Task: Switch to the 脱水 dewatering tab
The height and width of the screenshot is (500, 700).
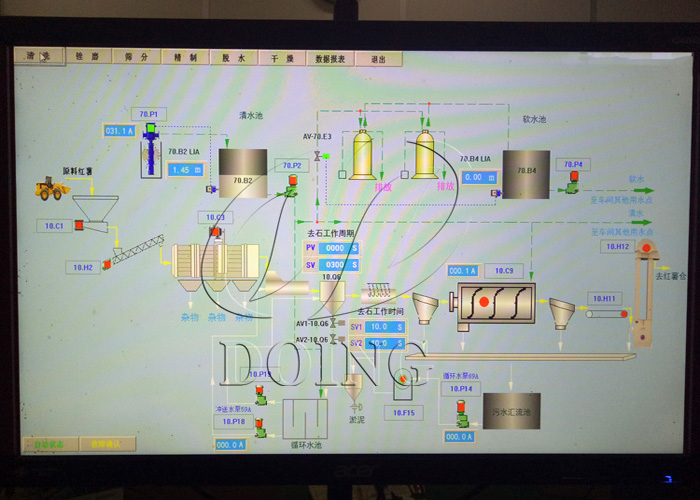Action: coord(233,58)
